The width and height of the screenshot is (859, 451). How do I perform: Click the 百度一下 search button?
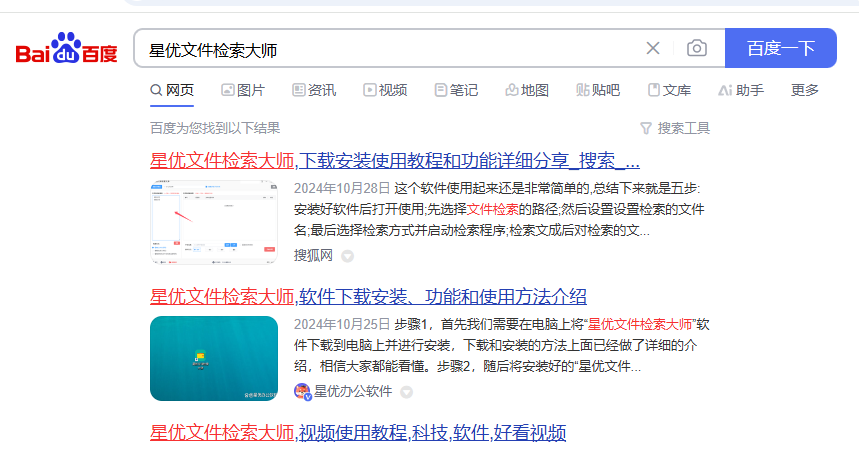781,48
